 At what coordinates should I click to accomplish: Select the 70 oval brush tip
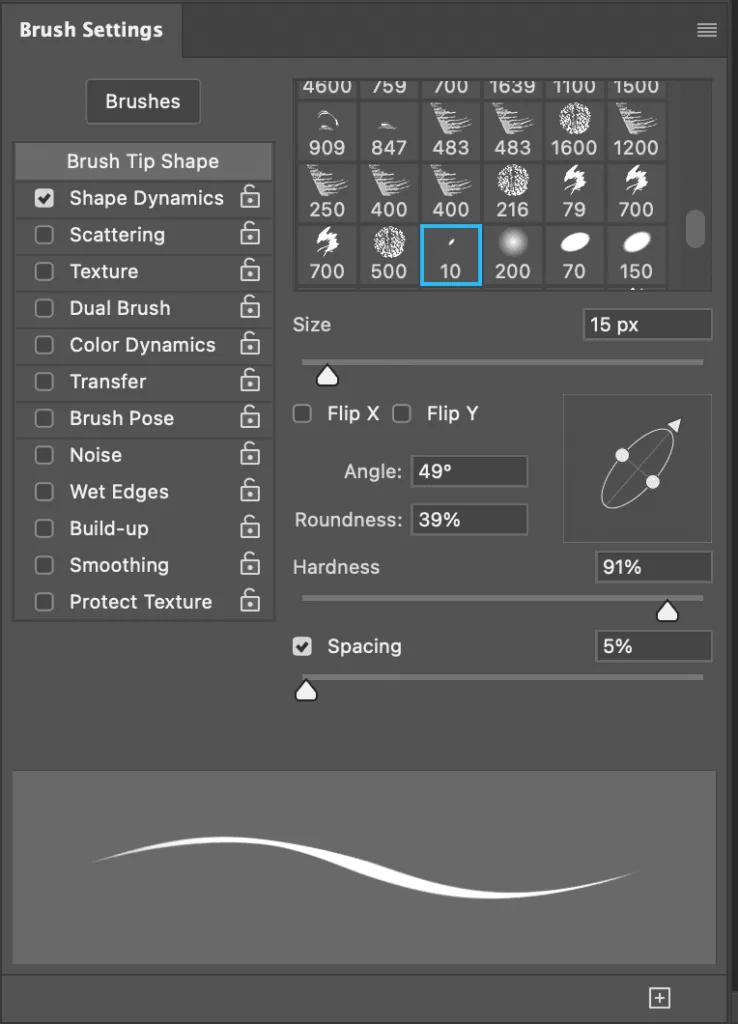pos(574,255)
